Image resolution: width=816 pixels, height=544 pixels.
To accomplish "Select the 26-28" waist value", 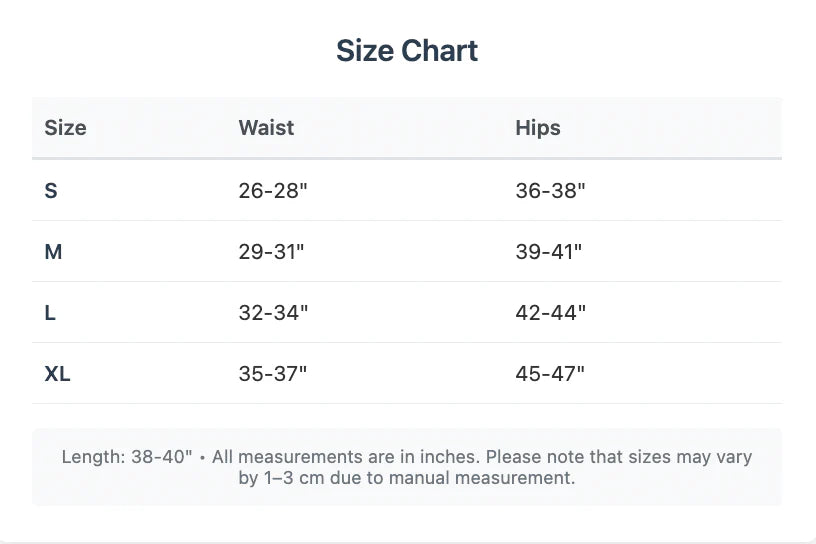I will tap(273, 191).
